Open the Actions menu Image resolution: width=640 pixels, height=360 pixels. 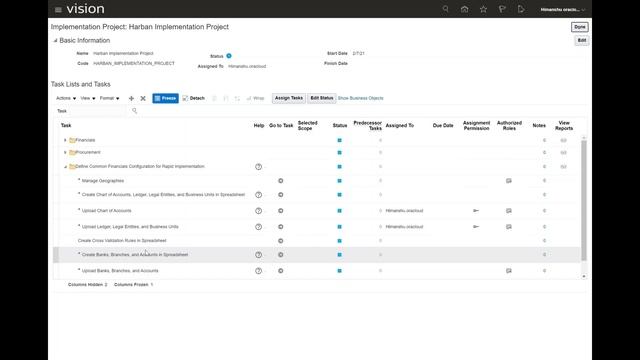[66, 98]
